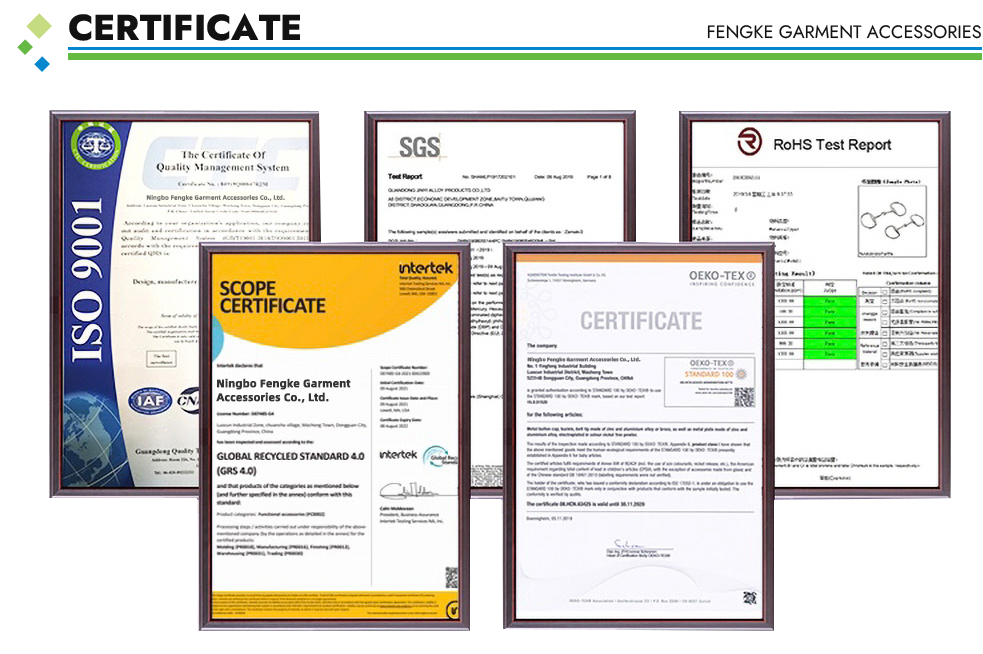Click the SGS logo on the test report

419,147
